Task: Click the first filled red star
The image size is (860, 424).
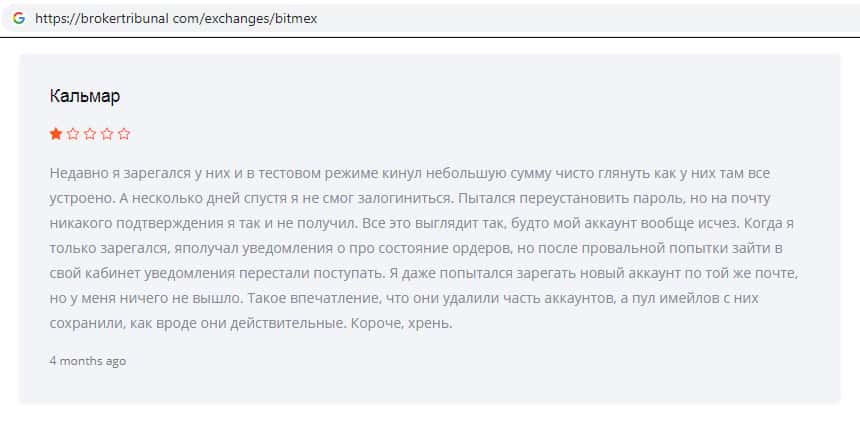Action: tap(56, 133)
